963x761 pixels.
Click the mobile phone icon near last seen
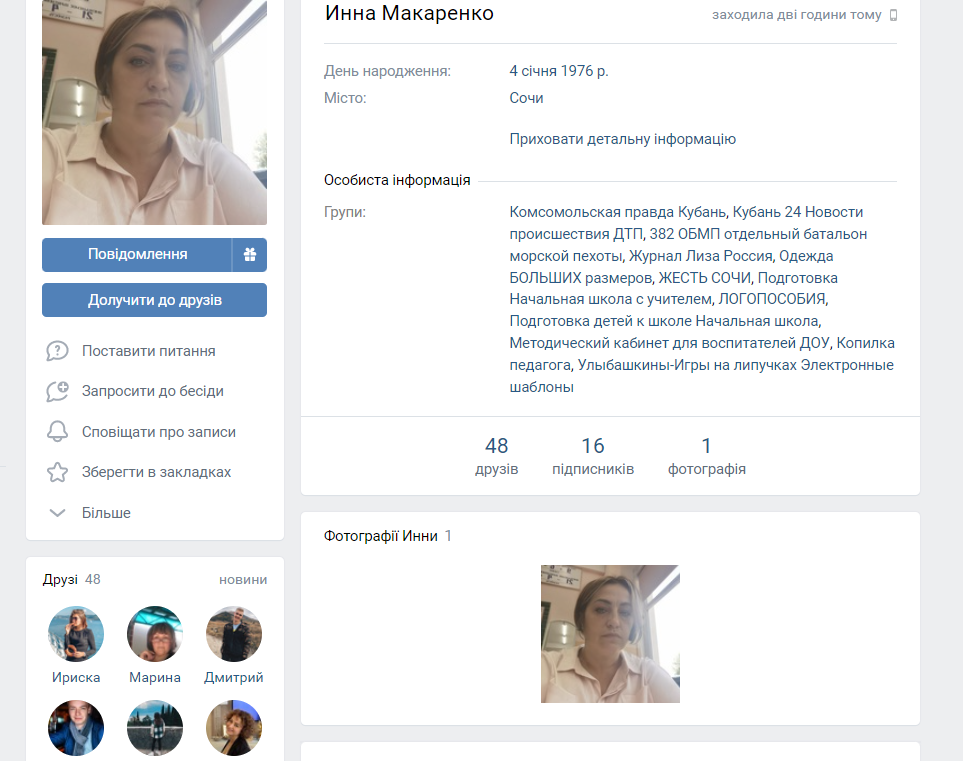coord(893,15)
